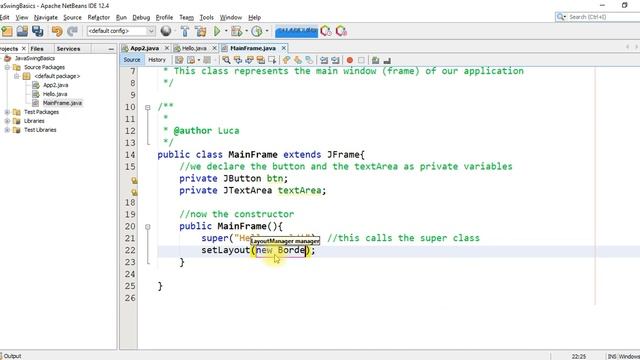
Task: Open the Run menu
Action: pyautogui.click(x=121, y=18)
